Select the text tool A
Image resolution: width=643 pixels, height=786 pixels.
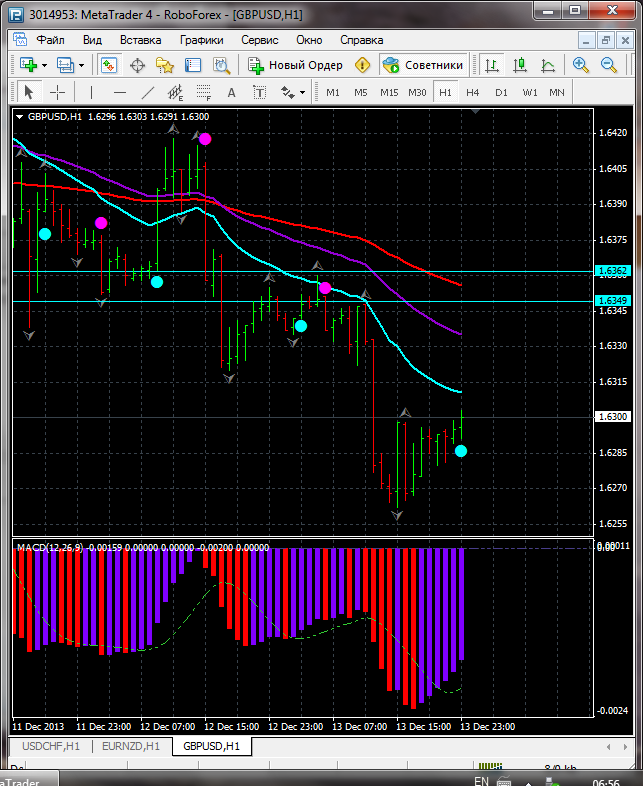pos(231,92)
